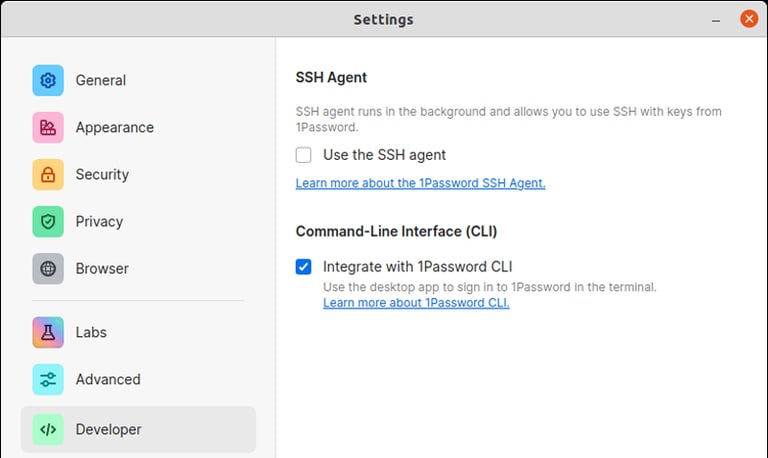Close the Settings window
Image resolution: width=768 pixels, height=458 pixels.
(748, 19)
